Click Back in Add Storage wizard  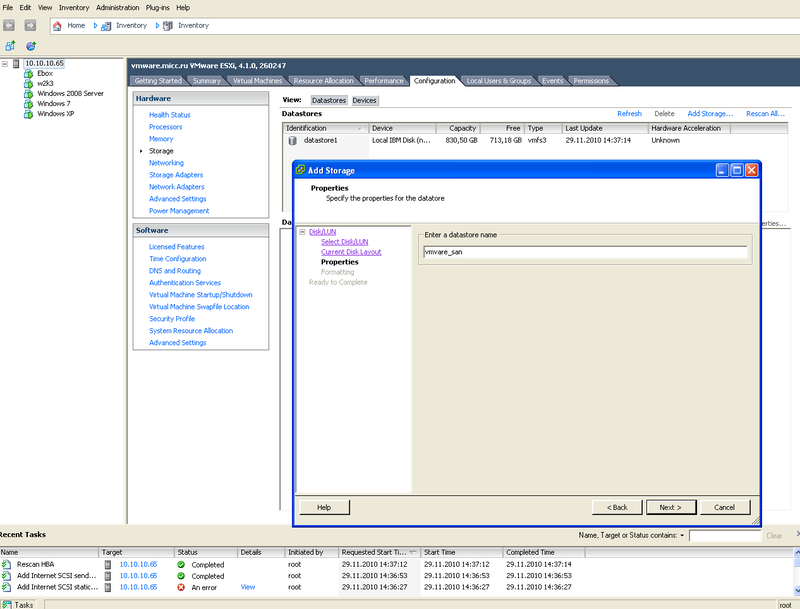[617, 508]
